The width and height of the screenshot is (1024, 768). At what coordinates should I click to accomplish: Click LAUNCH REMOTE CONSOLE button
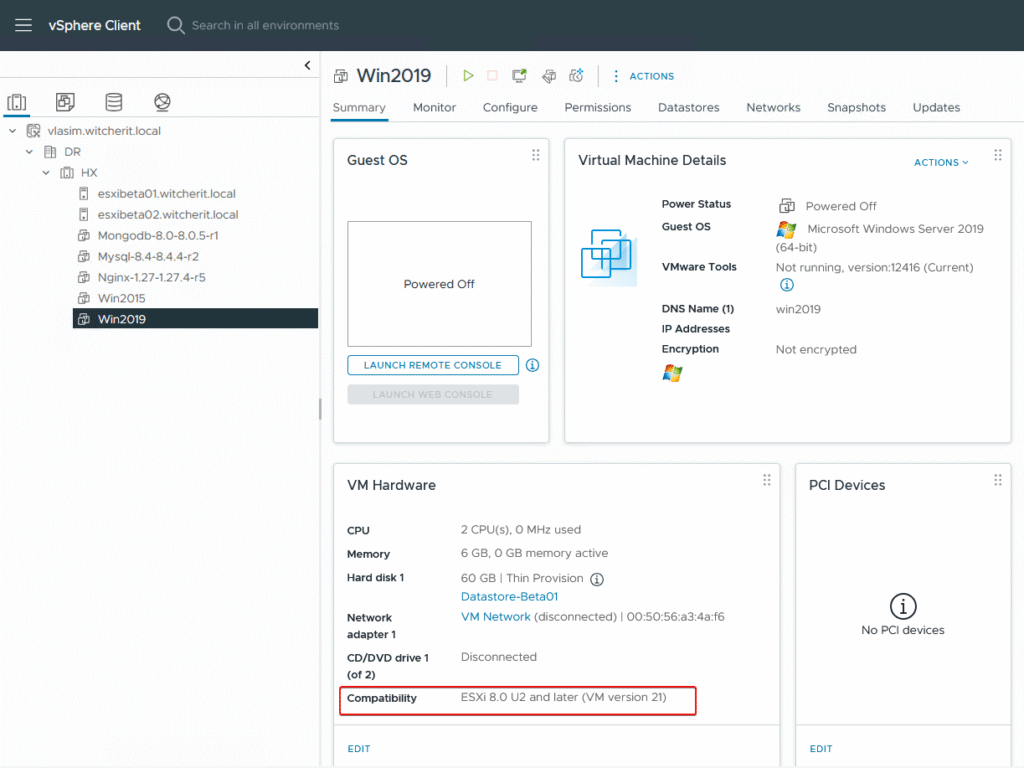pyautogui.click(x=433, y=365)
